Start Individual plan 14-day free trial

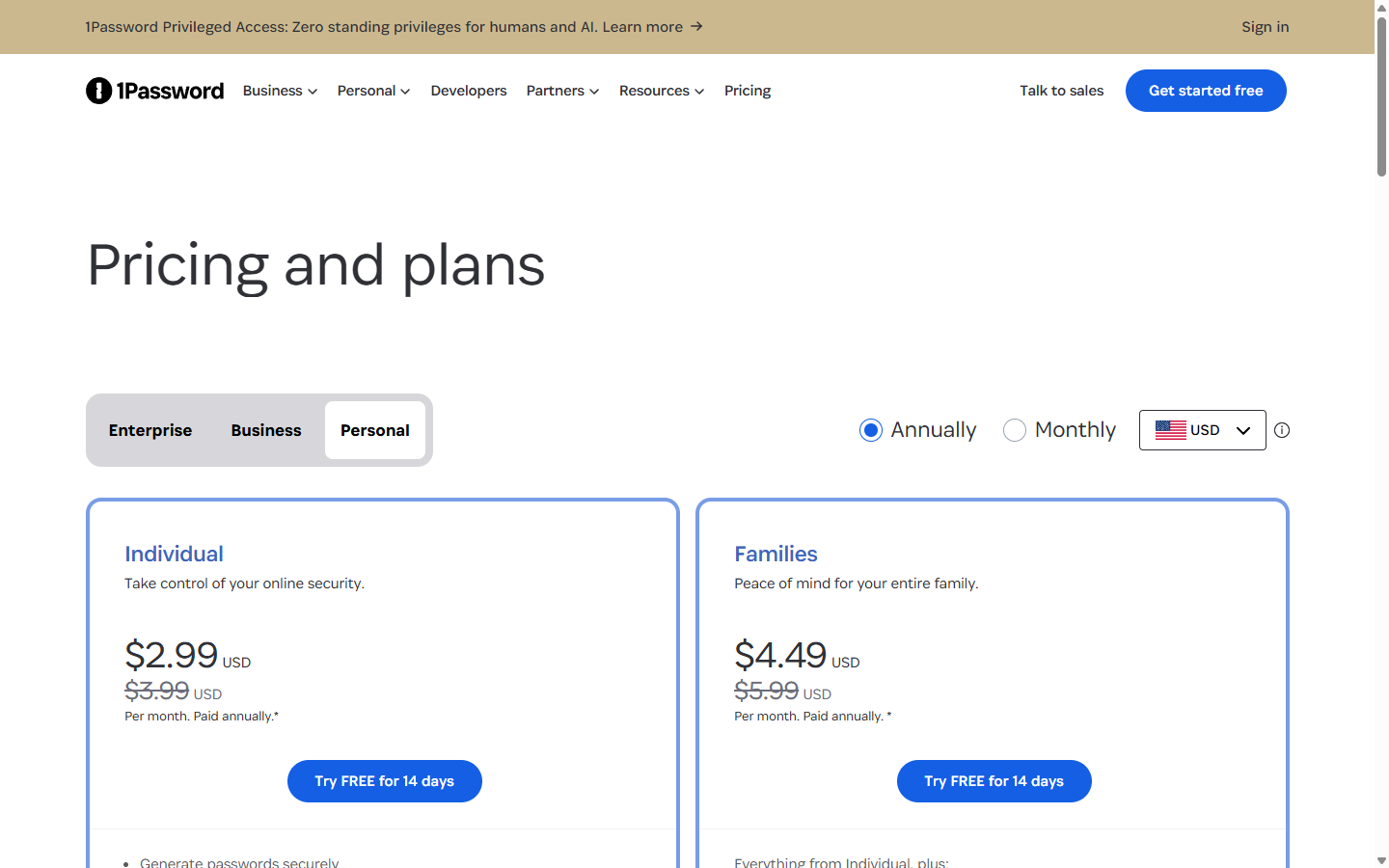[385, 781]
